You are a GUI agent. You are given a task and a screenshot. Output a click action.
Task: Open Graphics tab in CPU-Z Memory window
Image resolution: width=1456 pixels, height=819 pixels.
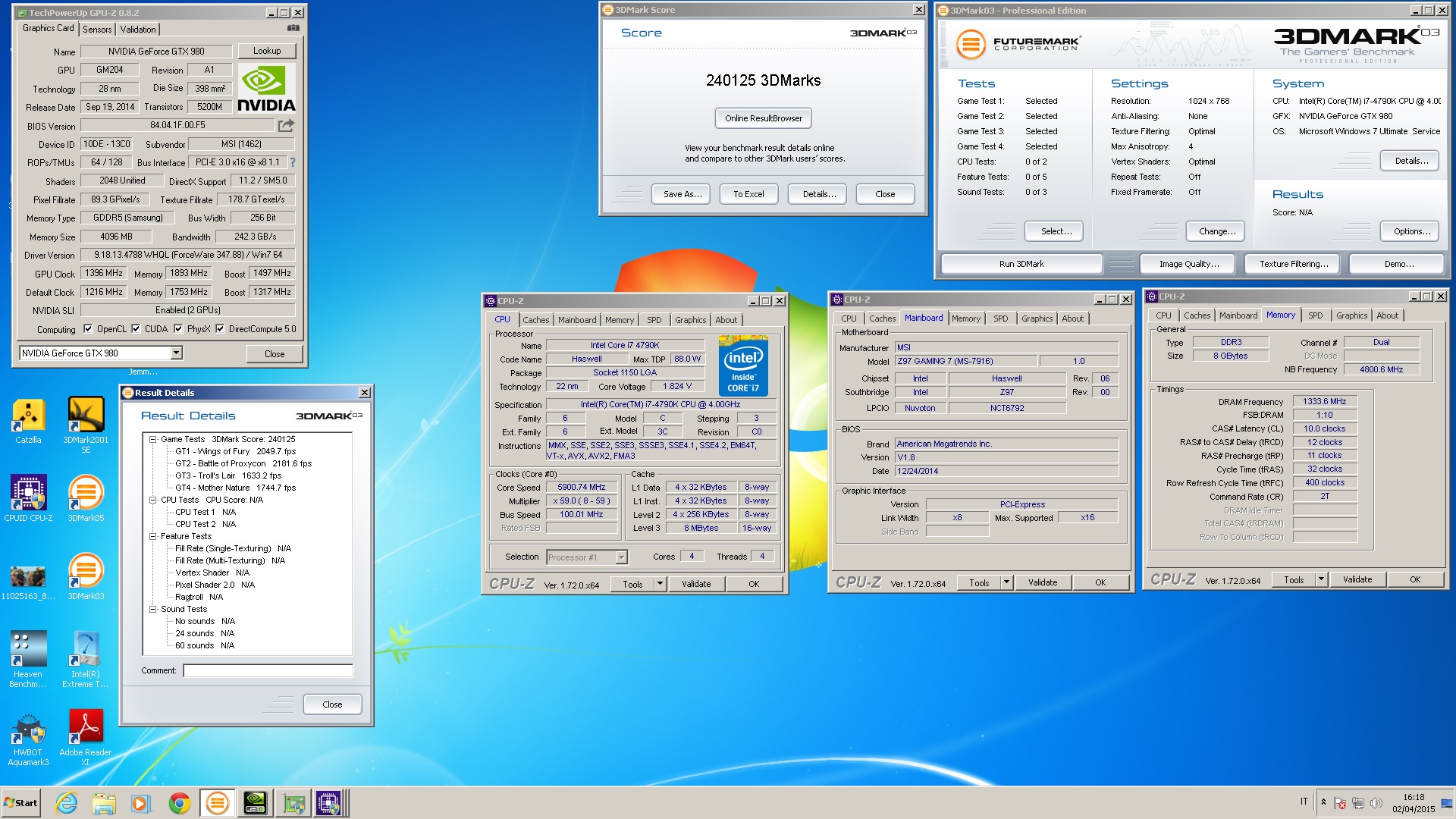point(1351,315)
